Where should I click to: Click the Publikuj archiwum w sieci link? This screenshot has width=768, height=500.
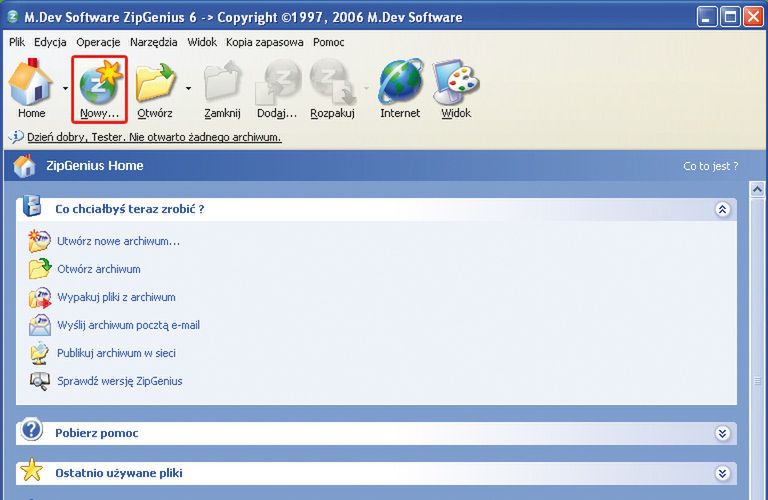[x=116, y=353]
